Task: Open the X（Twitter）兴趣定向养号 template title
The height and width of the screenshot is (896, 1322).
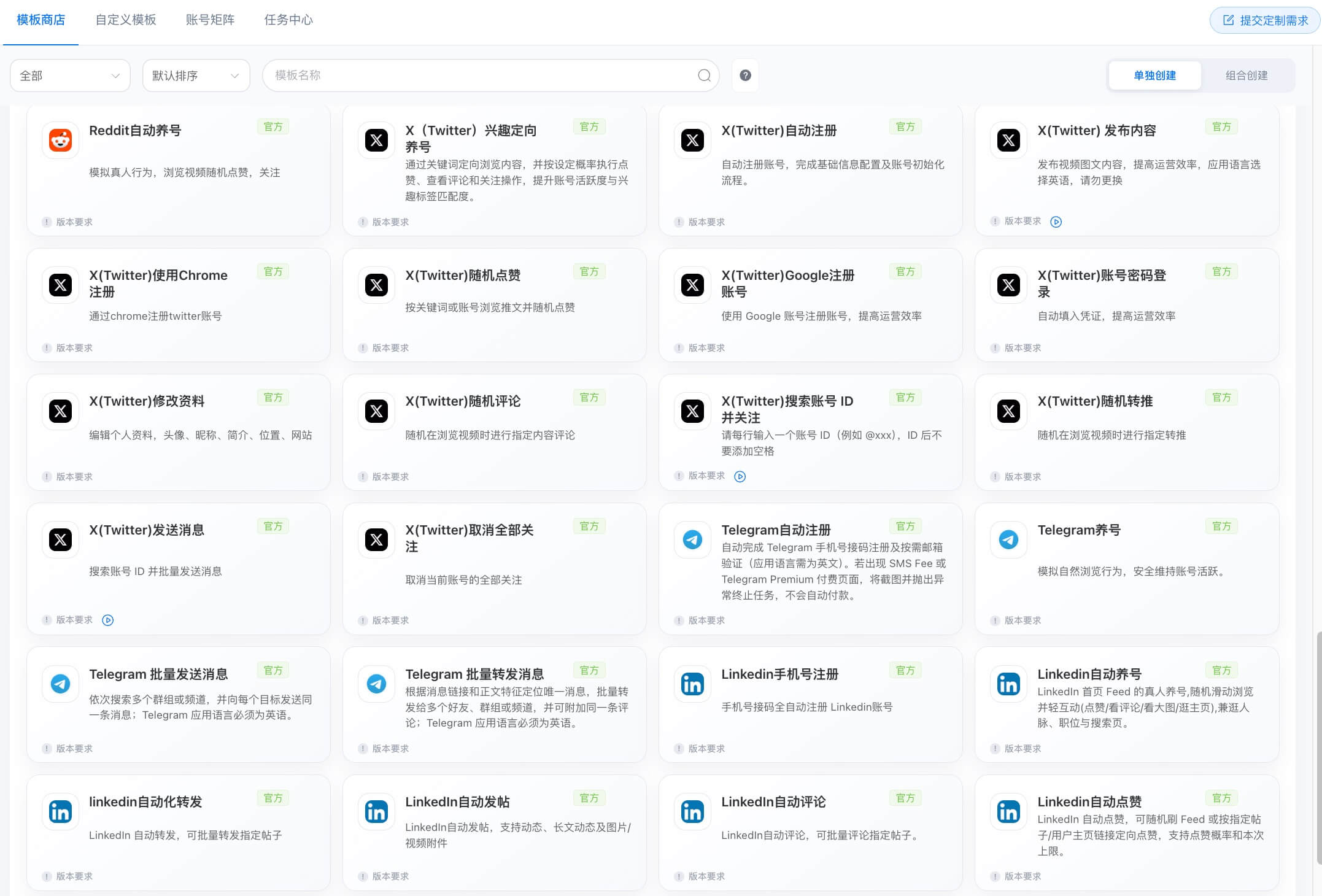Action: pos(471,138)
